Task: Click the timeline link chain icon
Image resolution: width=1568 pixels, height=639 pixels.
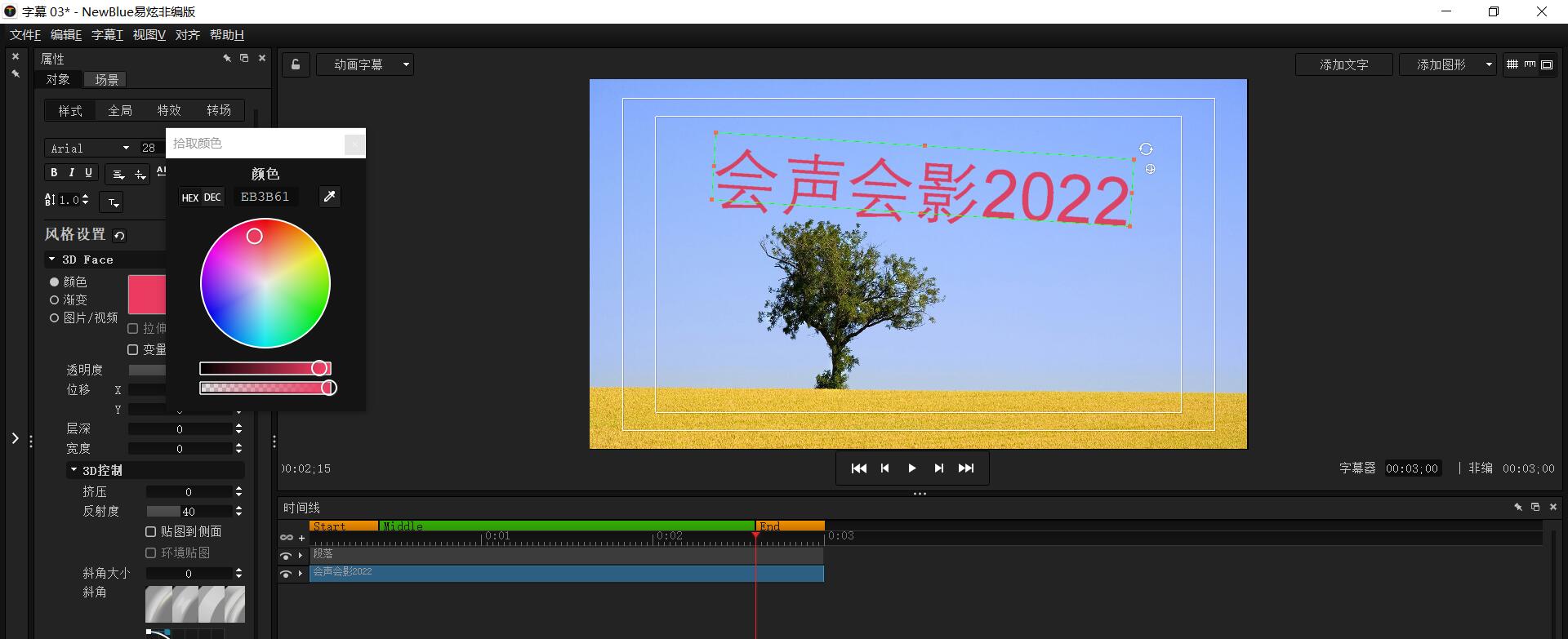Action: tap(287, 537)
